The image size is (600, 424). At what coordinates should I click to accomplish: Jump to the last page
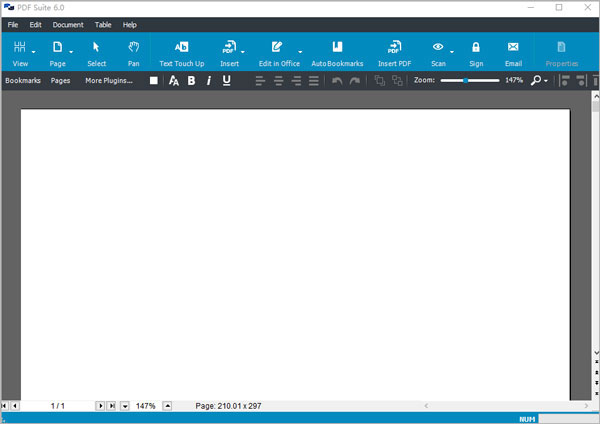111,406
